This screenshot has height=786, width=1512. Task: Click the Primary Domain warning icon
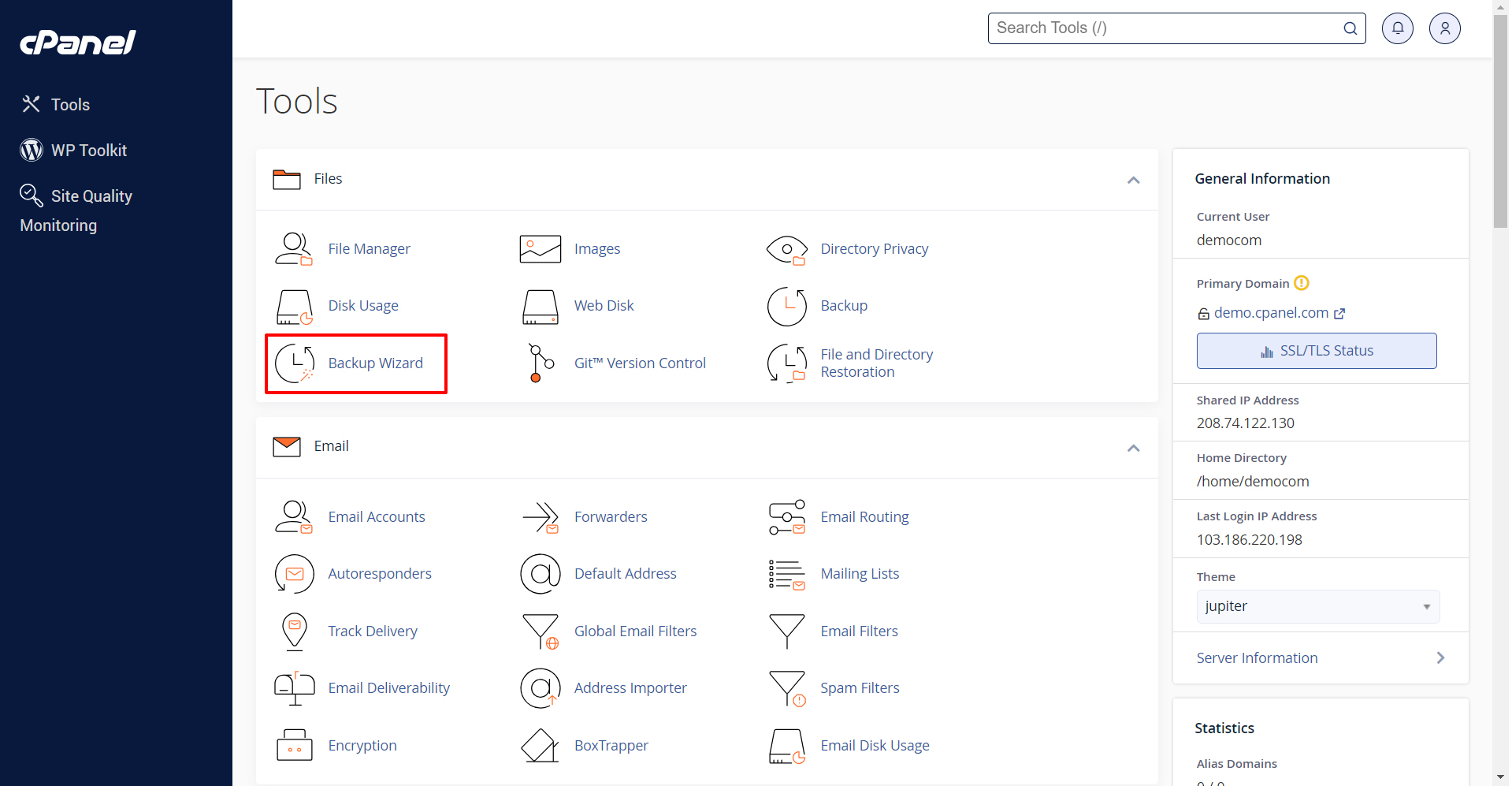pos(1302,283)
